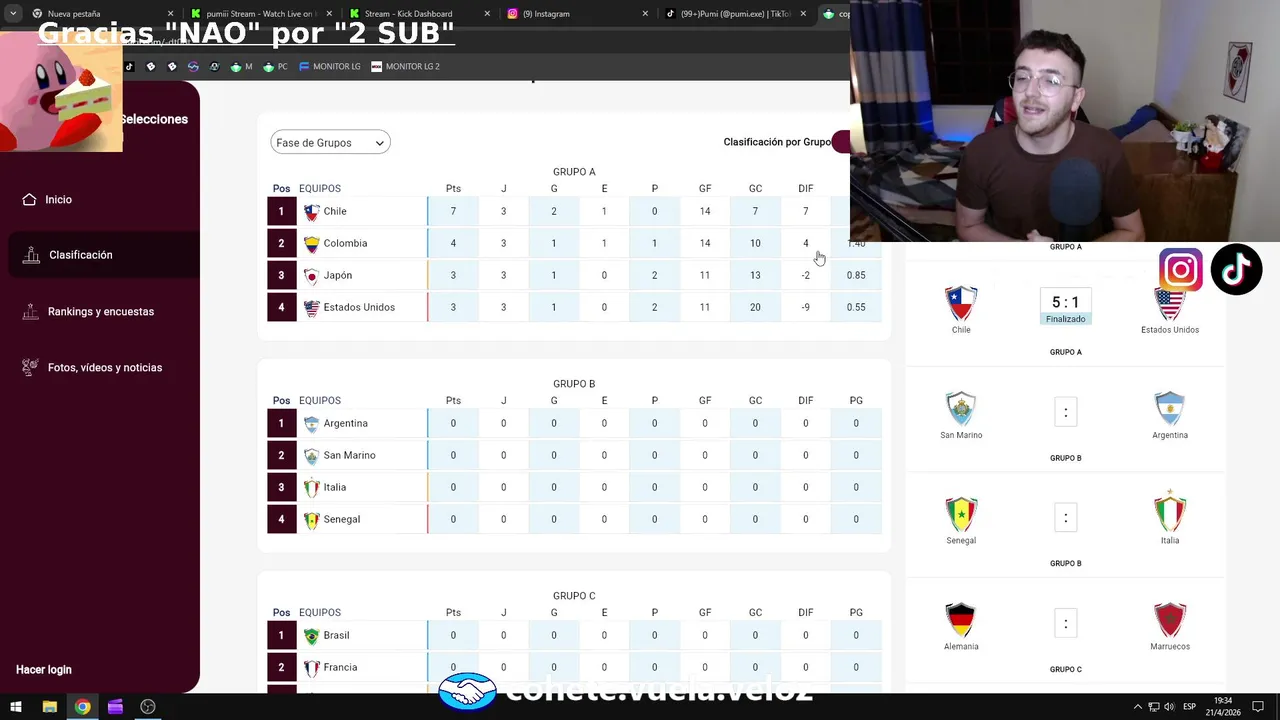The image size is (1280, 720).
Task: Click Chrome icon in taskbar
Action: [x=82, y=707]
